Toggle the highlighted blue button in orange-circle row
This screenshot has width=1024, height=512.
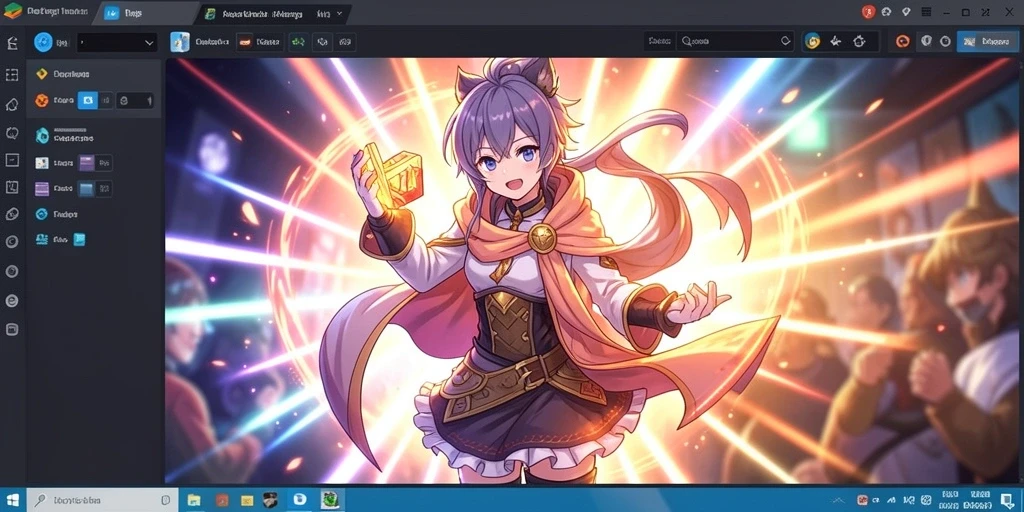88,101
